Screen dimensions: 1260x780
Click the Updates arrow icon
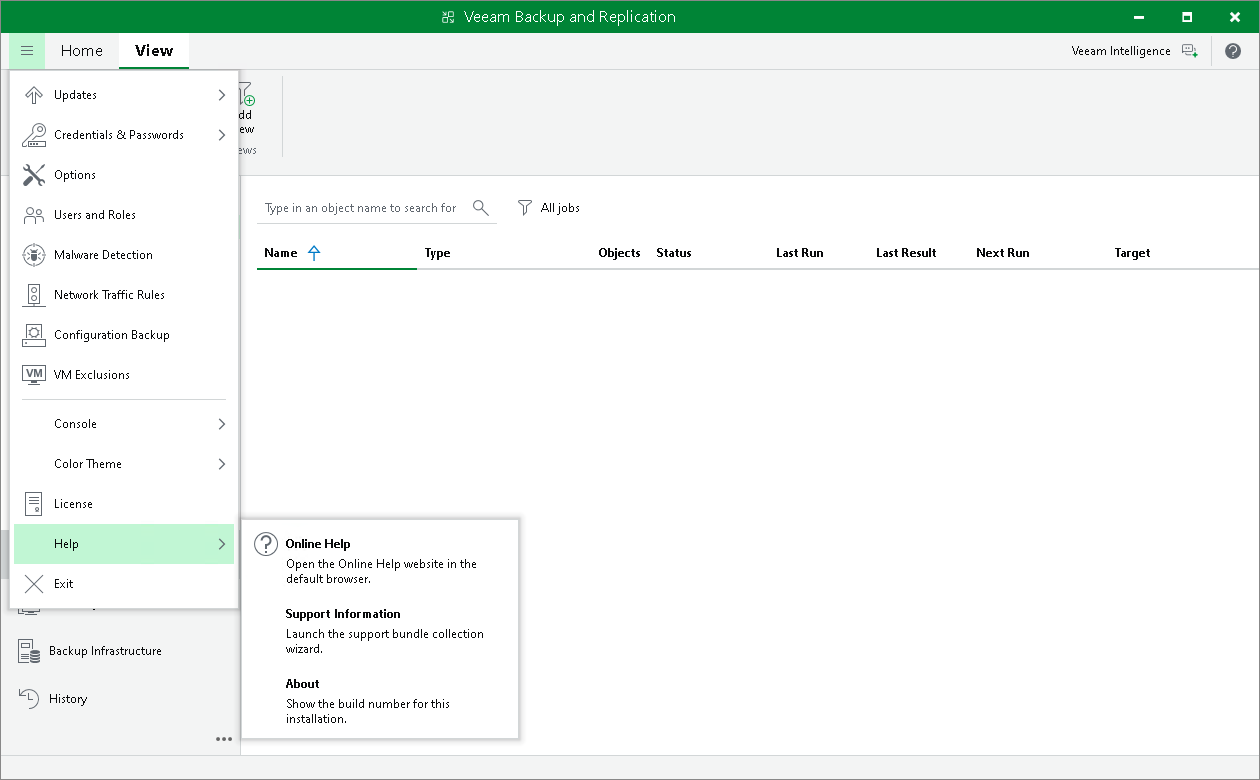[x=34, y=95]
